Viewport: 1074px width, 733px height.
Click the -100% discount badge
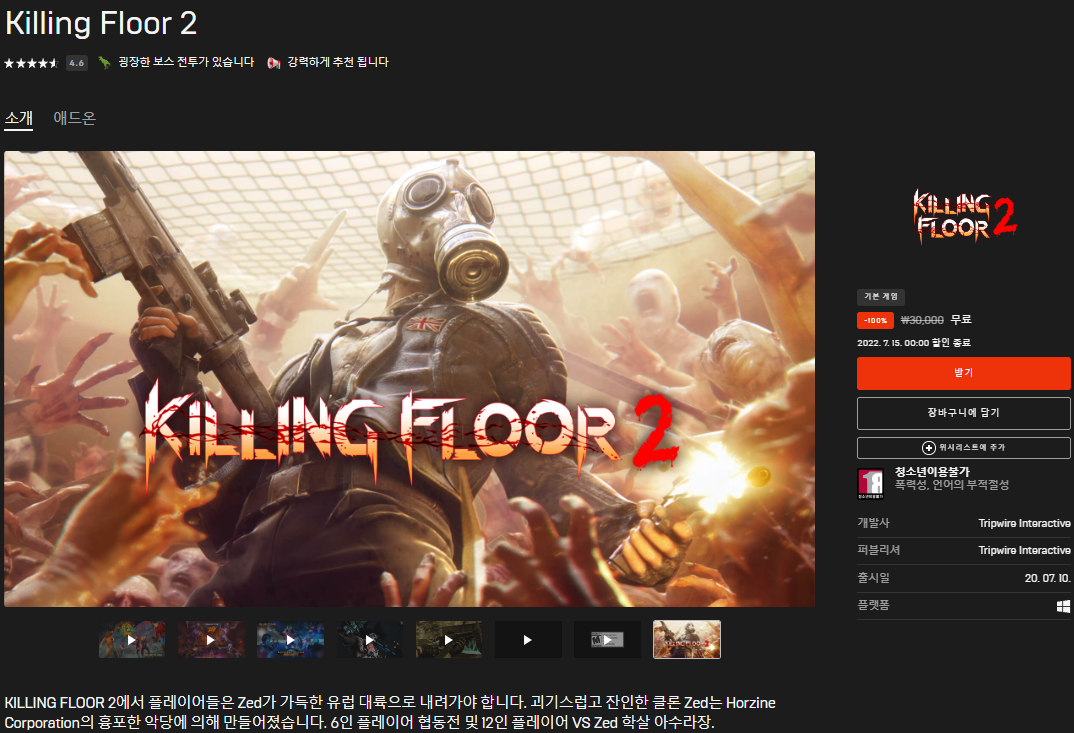[x=875, y=321]
